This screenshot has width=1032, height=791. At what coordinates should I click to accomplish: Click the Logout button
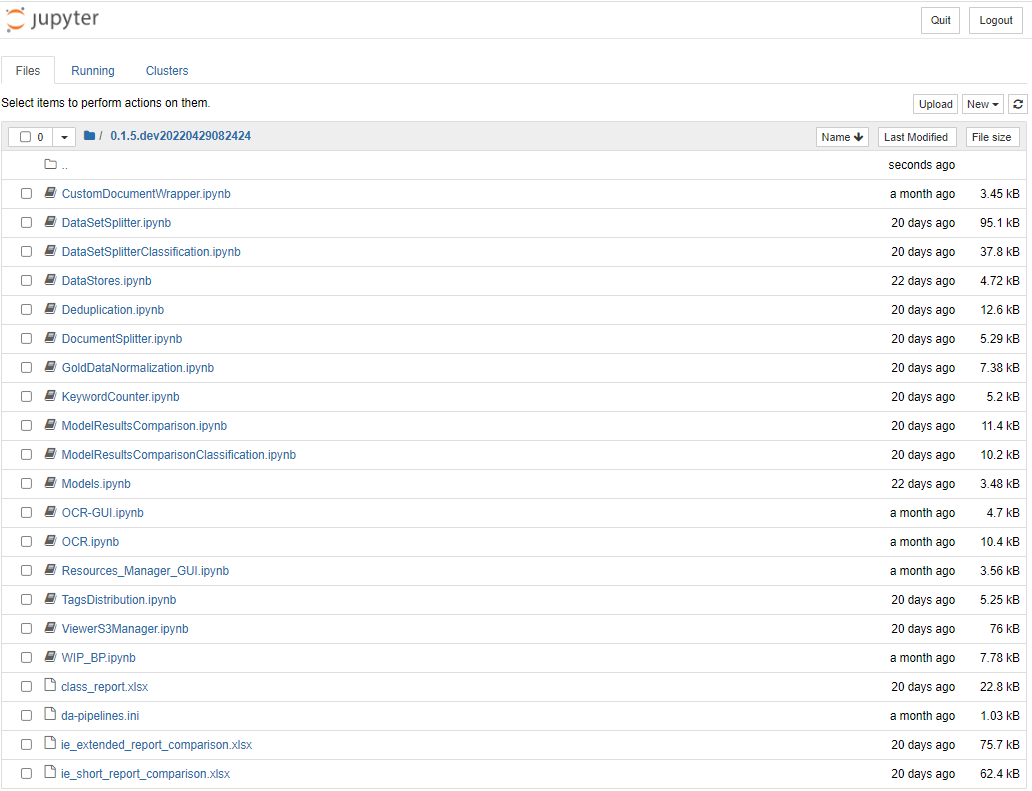click(996, 20)
